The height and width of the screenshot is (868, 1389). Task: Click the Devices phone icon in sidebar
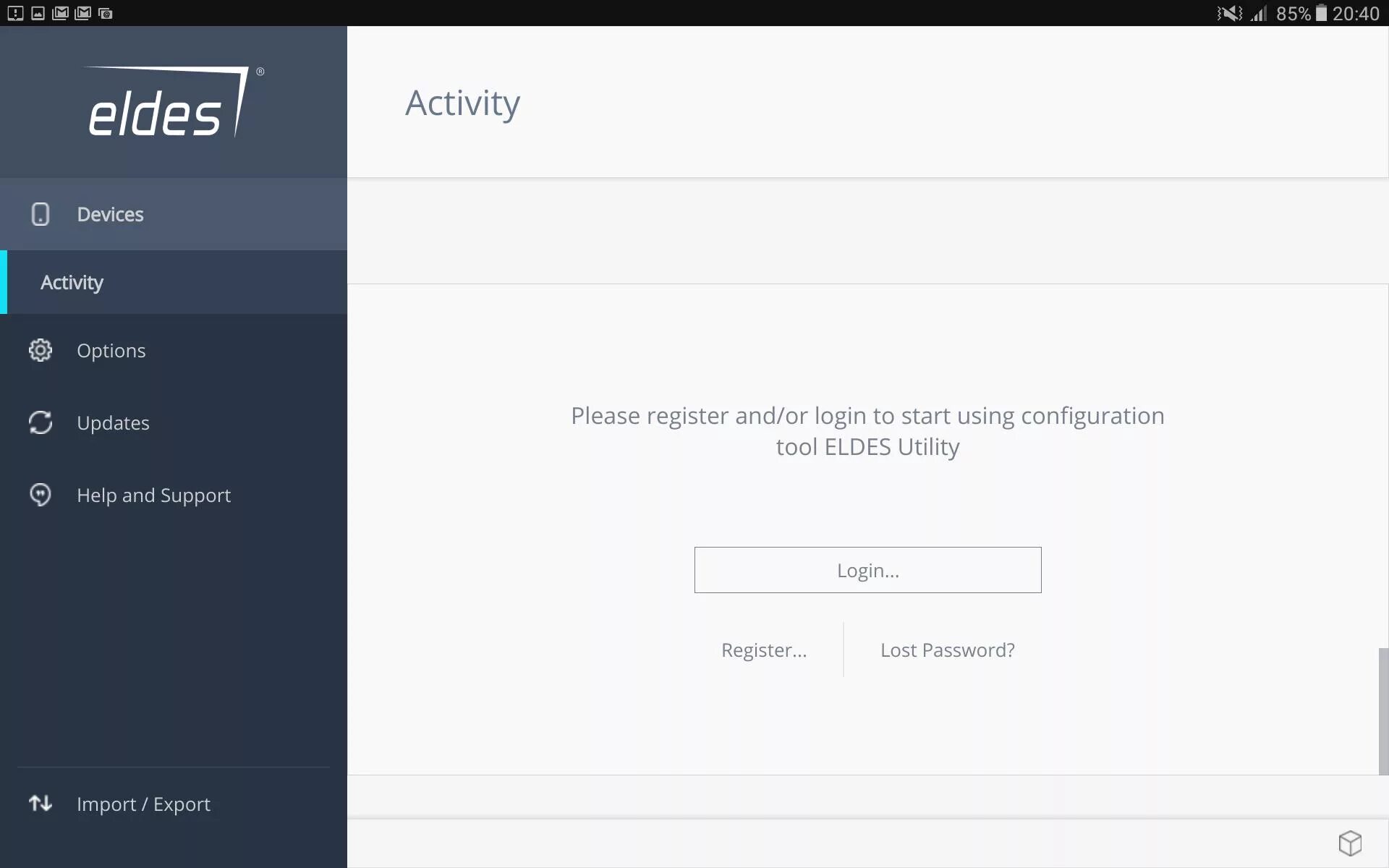[x=41, y=214]
